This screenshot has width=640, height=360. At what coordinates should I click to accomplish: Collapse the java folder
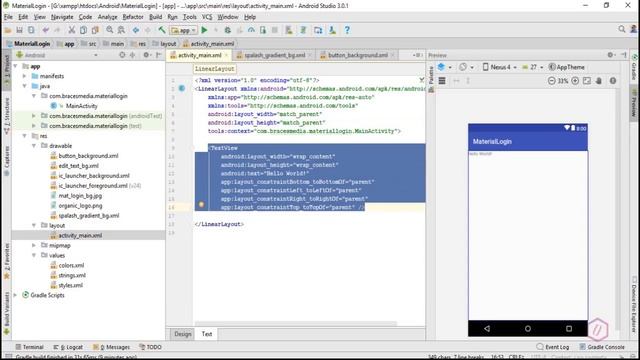coord(24,86)
